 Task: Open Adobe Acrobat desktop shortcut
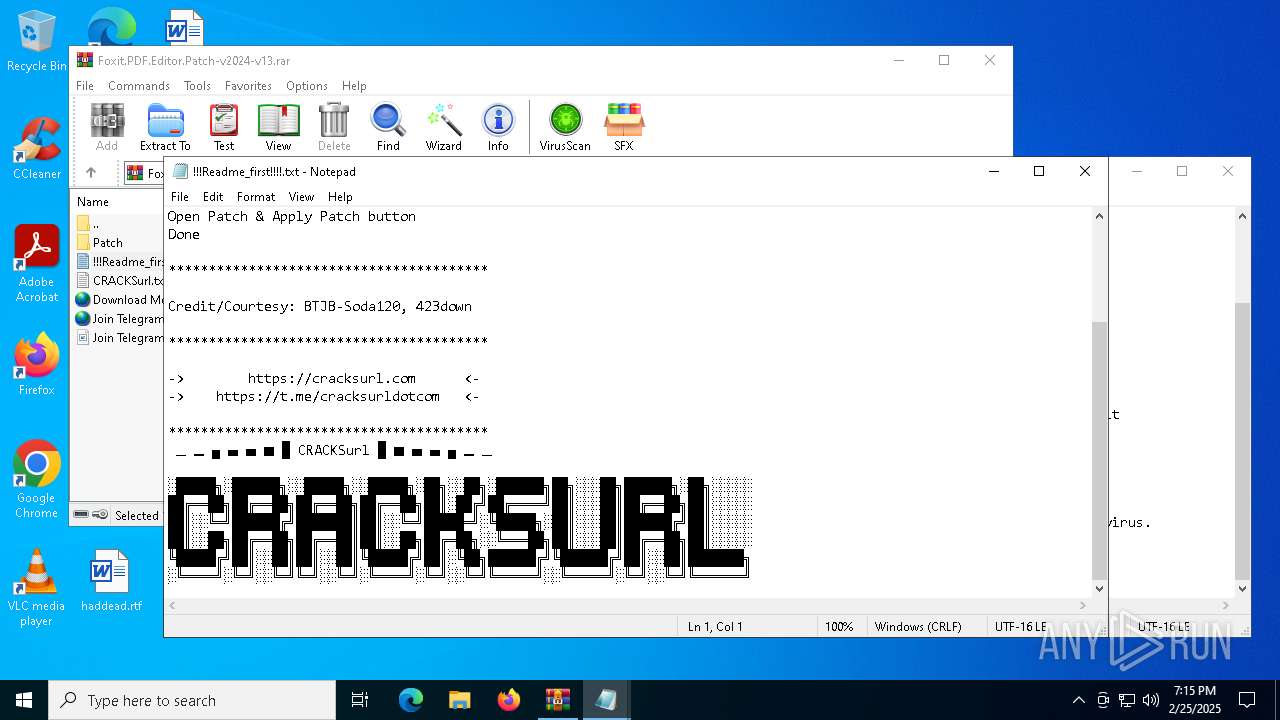coord(36,264)
